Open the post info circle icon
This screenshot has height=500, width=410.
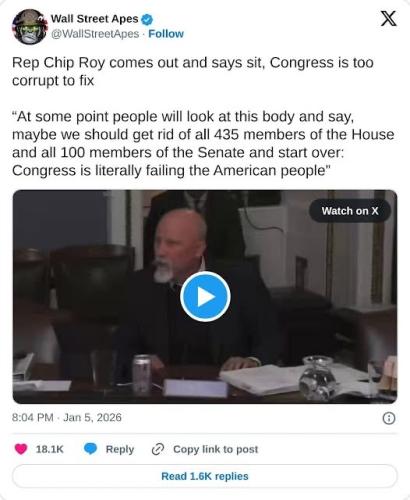pyautogui.click(x=389, y=418)
